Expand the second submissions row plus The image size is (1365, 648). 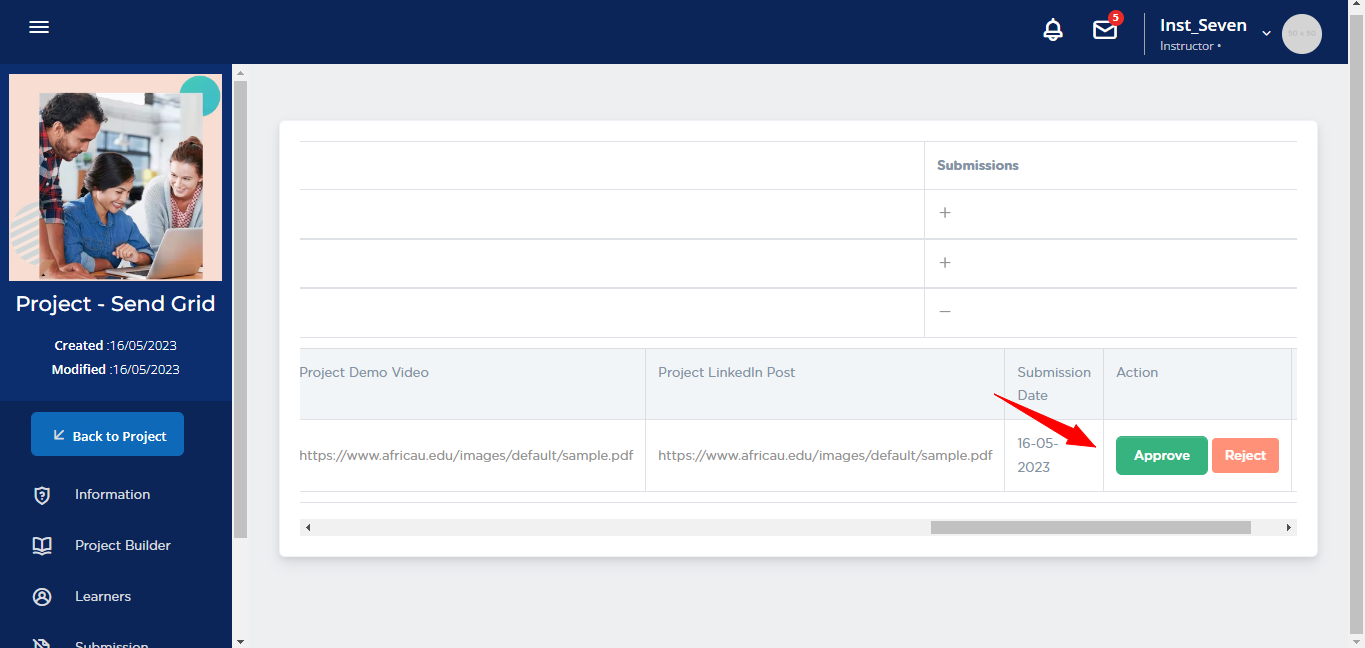coord(945,263)
